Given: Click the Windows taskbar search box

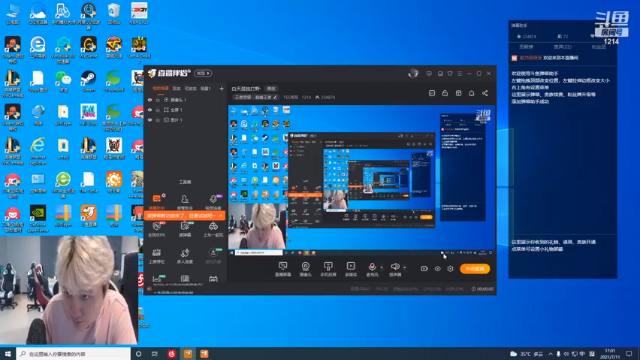Looking at the screenshot, I should click(x=73, y=353).
